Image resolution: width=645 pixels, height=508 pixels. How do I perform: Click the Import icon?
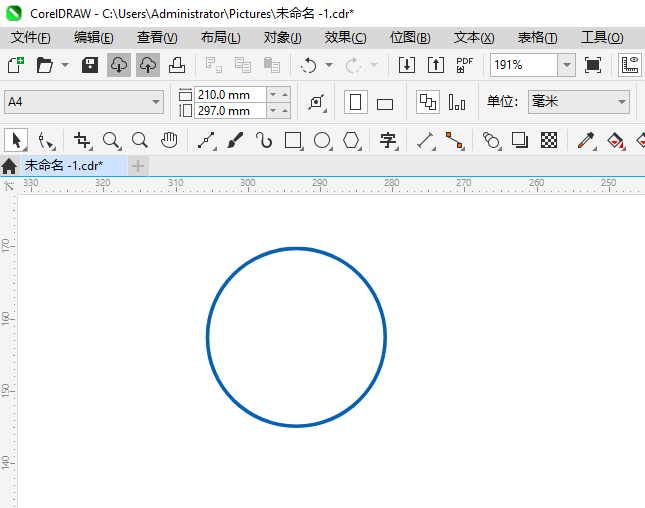(x=407, y=65)
